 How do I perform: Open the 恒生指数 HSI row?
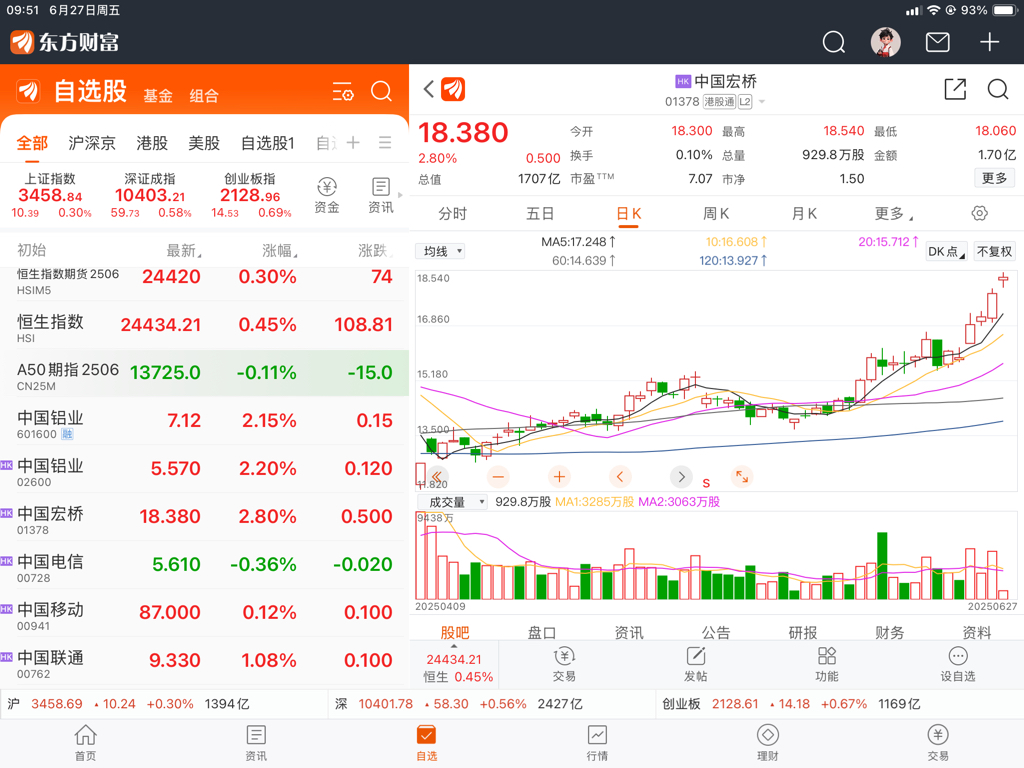204,325
